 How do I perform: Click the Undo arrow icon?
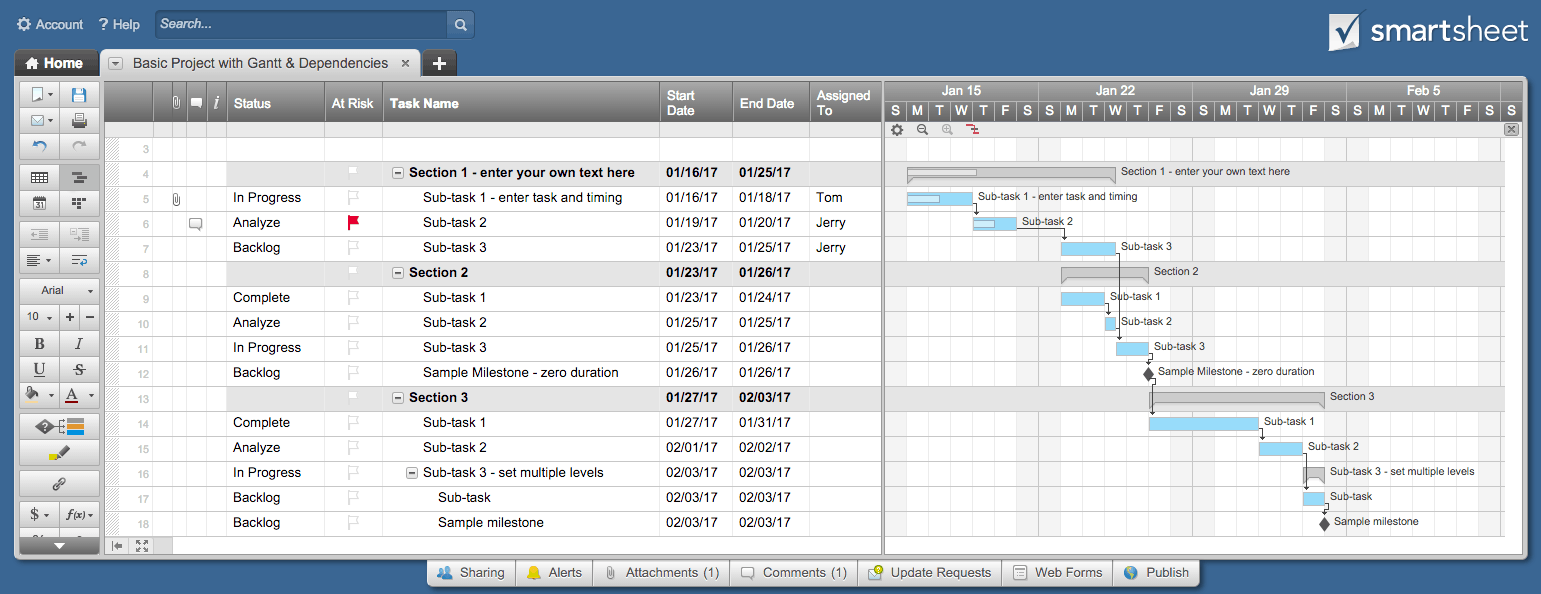(39, 147)
